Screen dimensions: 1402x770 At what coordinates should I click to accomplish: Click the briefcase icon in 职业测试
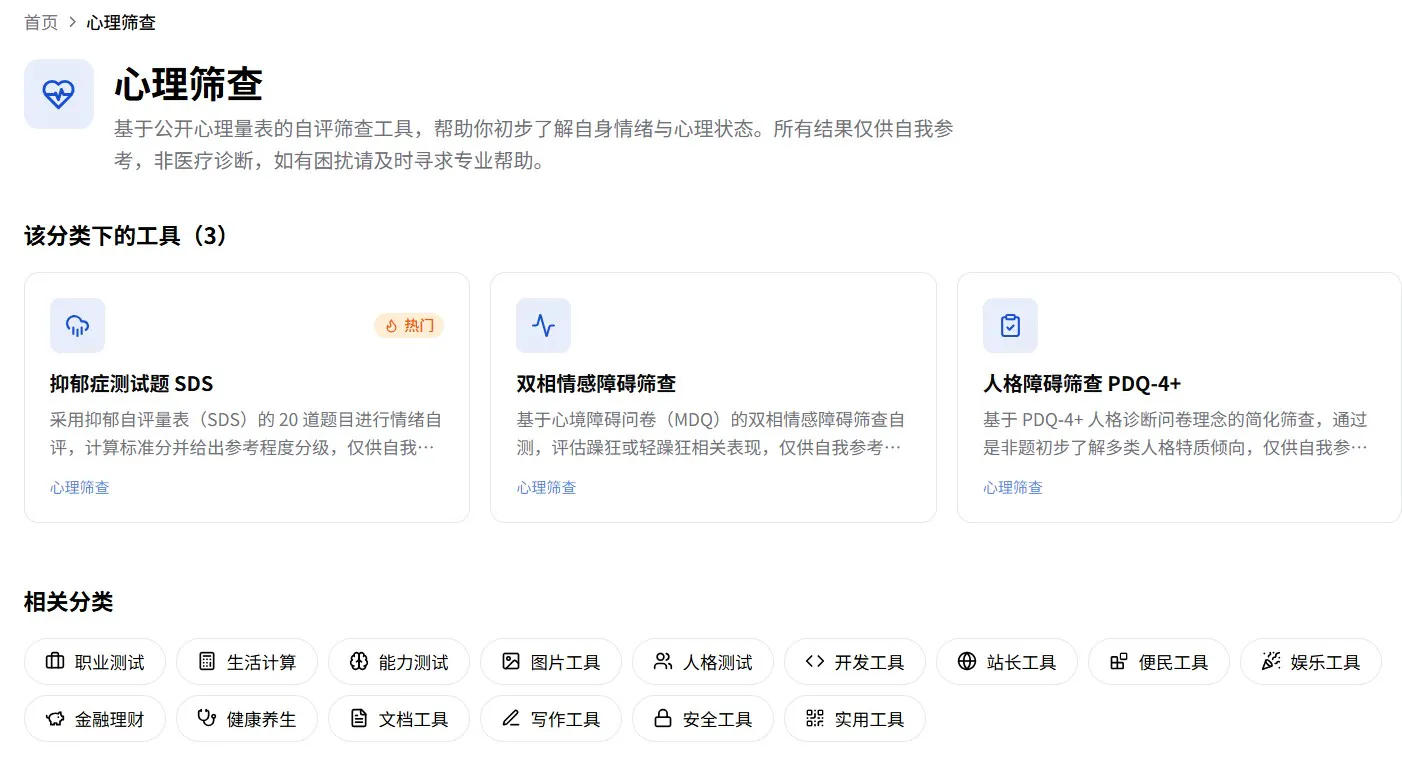pos(55,661)
